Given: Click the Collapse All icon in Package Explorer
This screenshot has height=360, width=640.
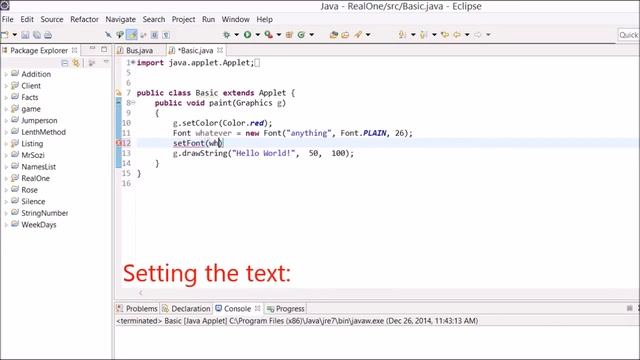Looking at the screenshot, I should [64, 63].
